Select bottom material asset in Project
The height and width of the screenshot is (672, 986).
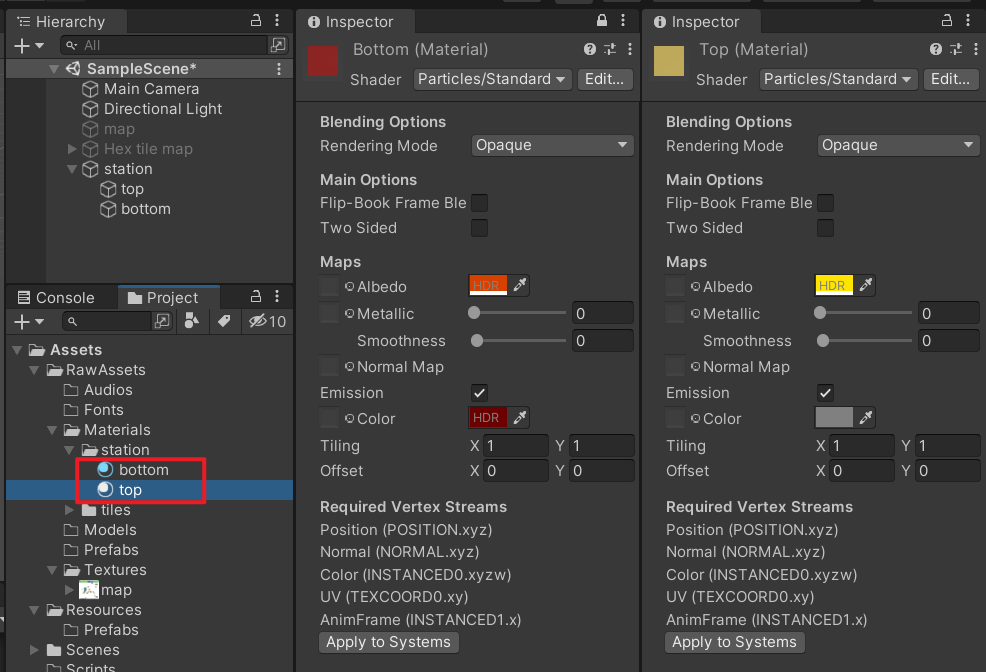click(143, 470)
